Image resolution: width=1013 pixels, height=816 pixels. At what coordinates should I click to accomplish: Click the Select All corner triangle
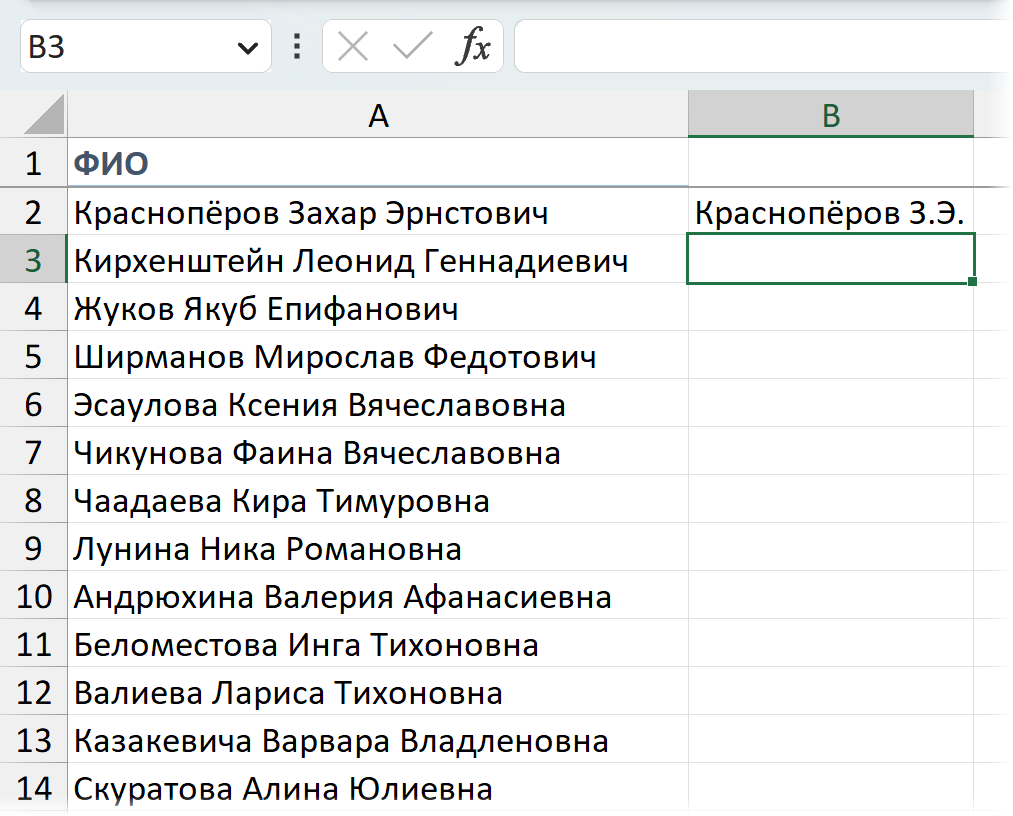tap(44, 114)
